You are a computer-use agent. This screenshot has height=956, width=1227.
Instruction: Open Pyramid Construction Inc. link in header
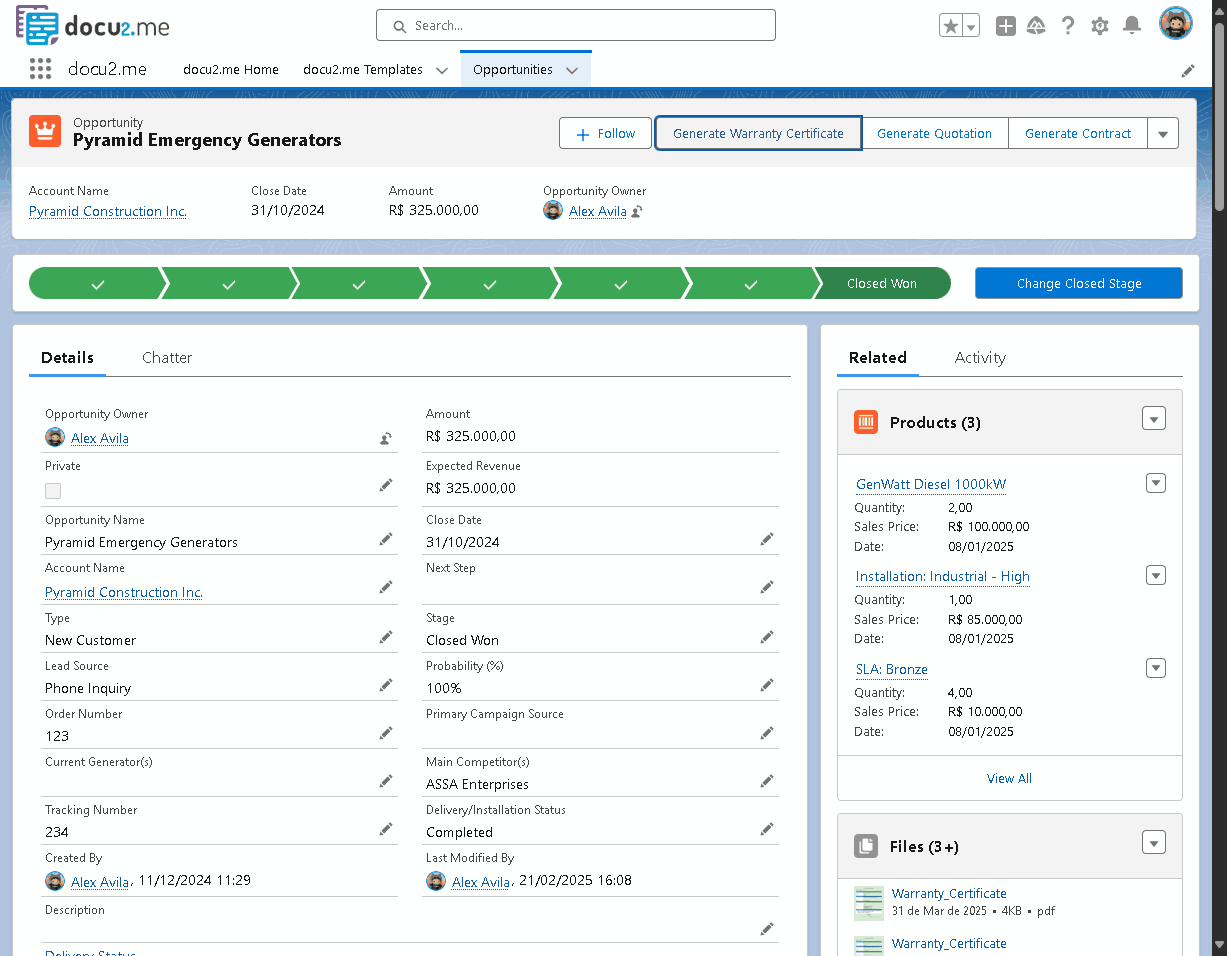108,211
